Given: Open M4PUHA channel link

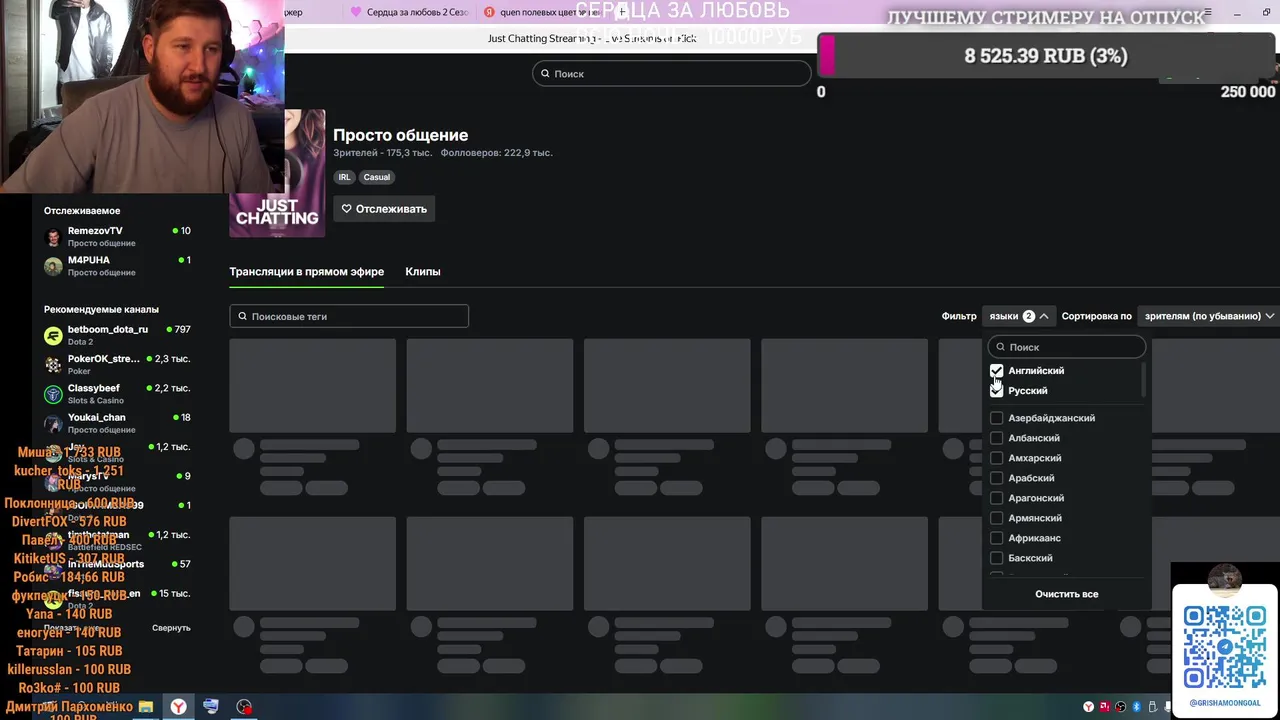Looking at the screenshot, I should tap(89, 260).
